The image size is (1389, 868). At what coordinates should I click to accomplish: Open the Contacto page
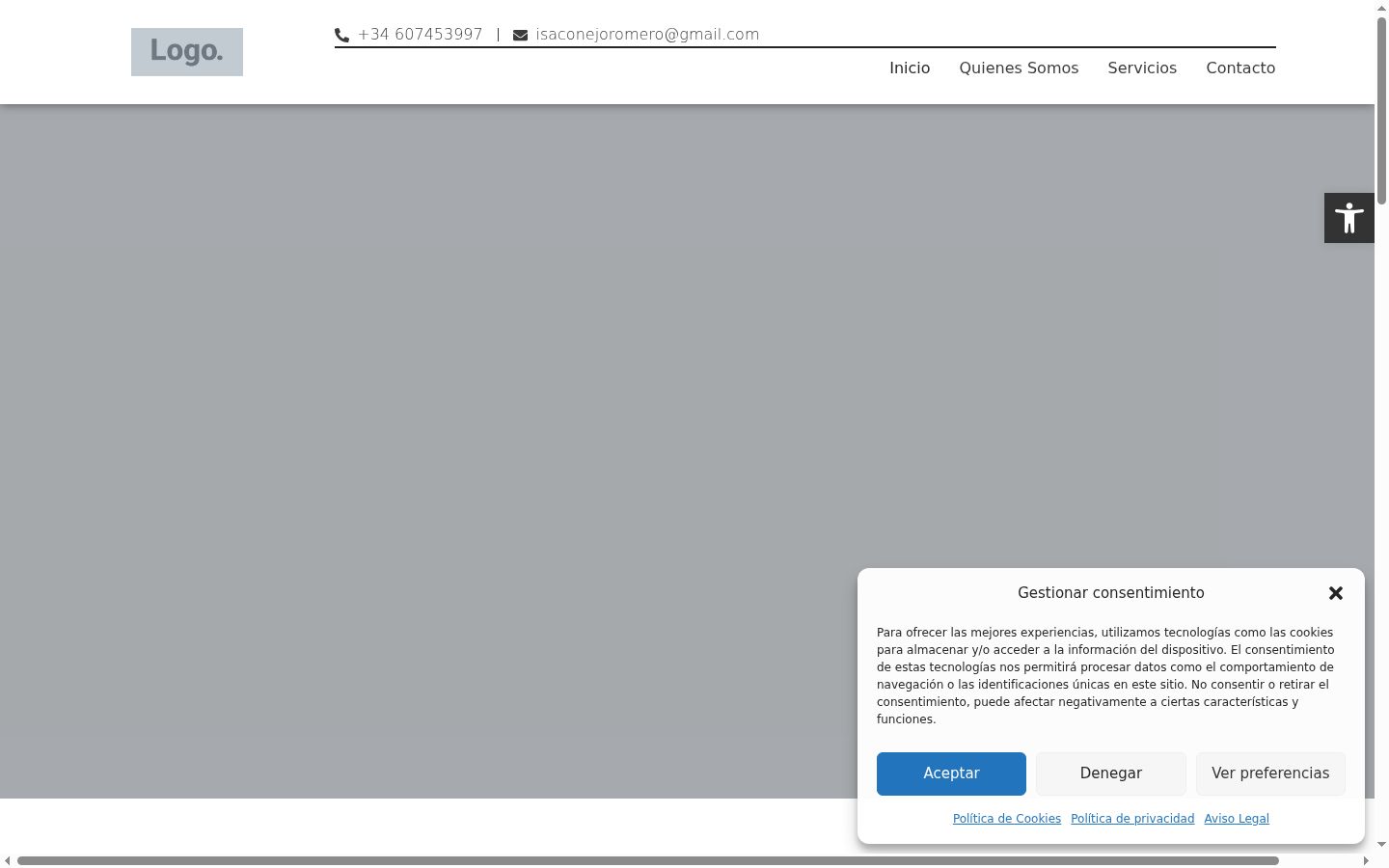[1240, 68]
